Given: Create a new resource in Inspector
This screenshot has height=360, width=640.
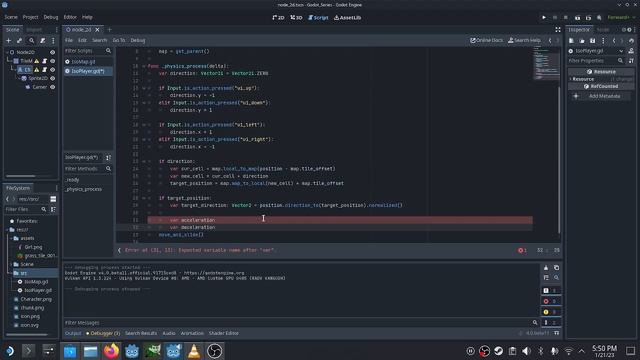Looking at the screenshot, I should [571, 40].
